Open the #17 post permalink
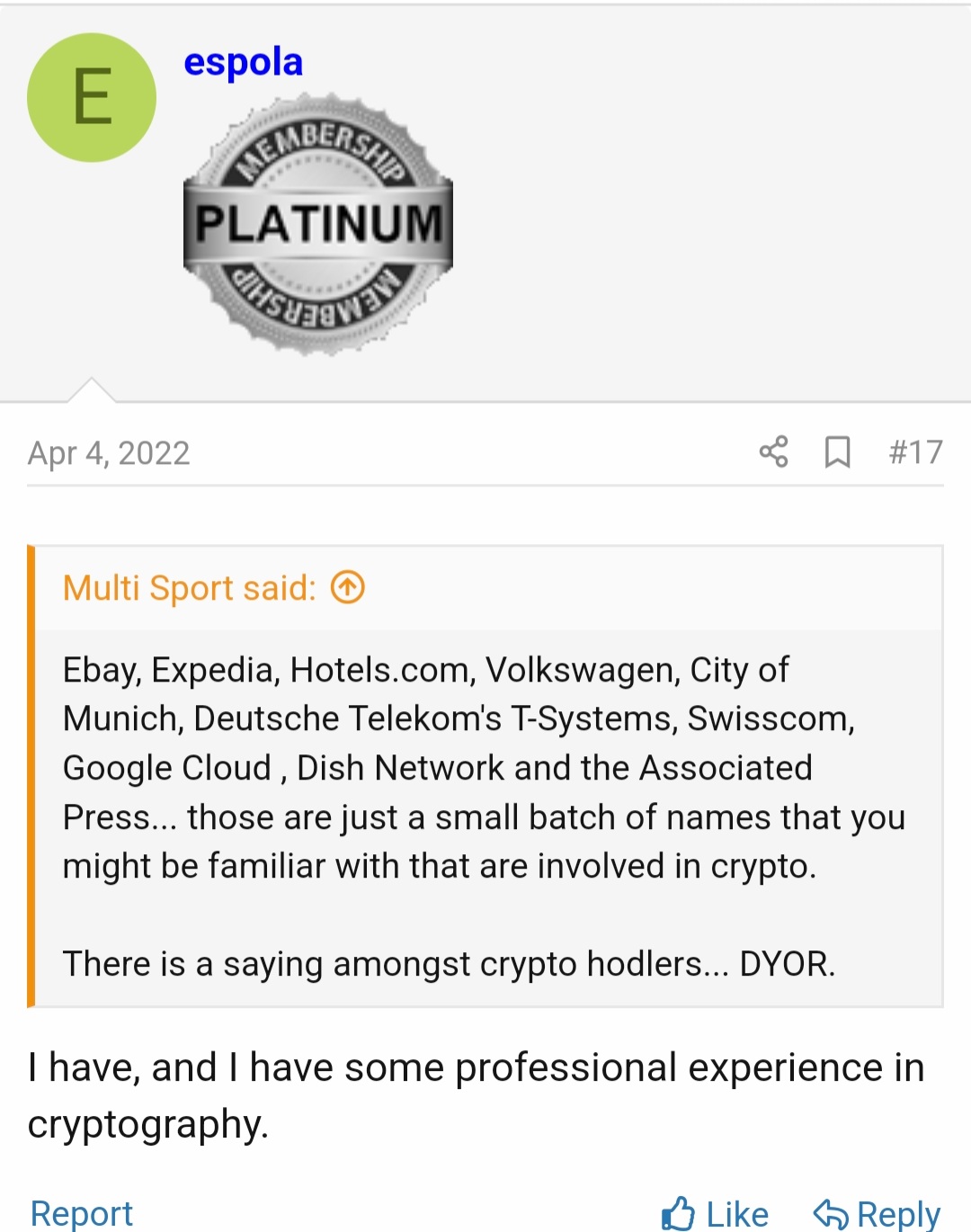The image size is (971, 1232). click(x=915, y=451)
